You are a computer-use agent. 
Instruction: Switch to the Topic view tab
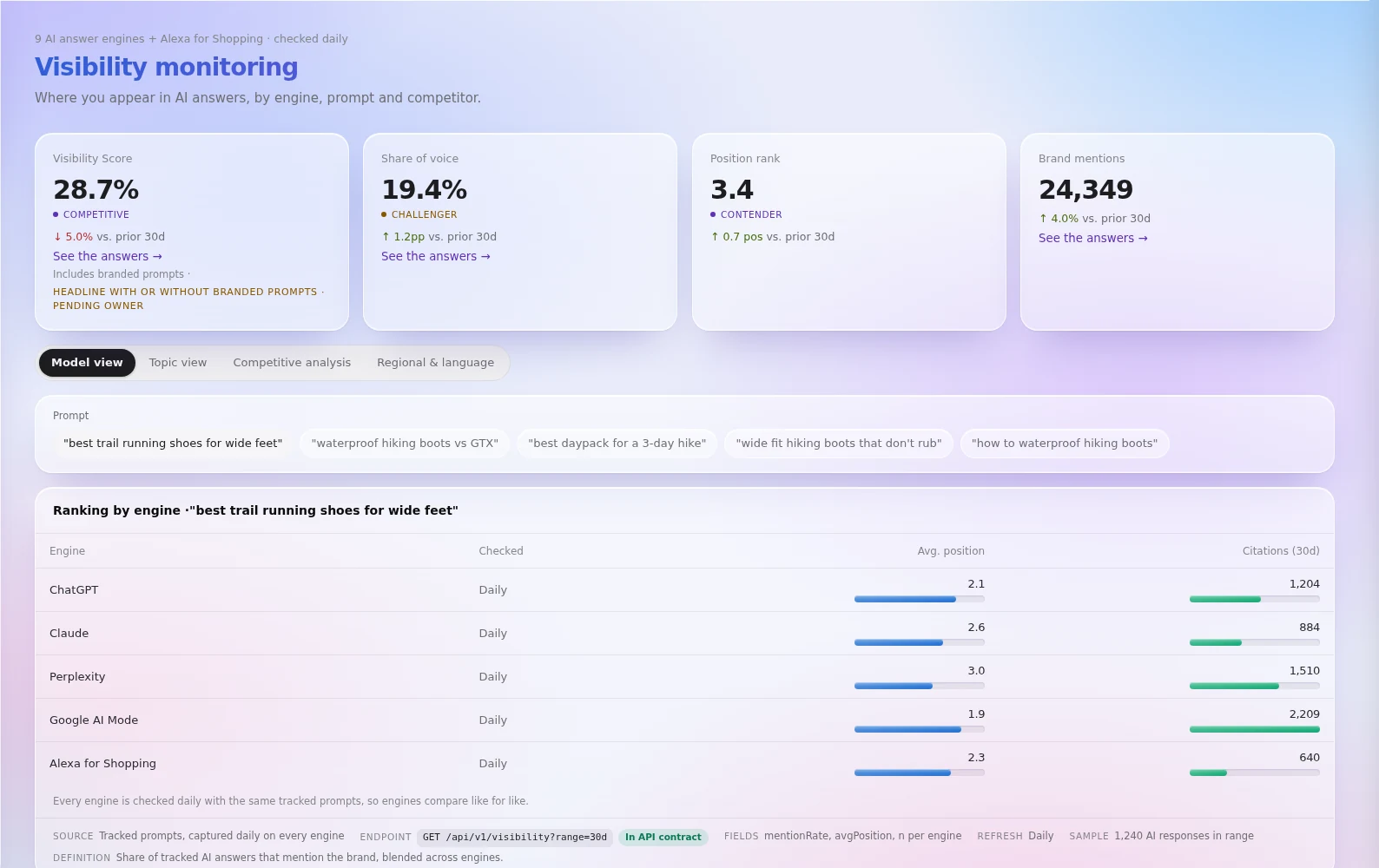pyautogui.click(x=178, y=363)
